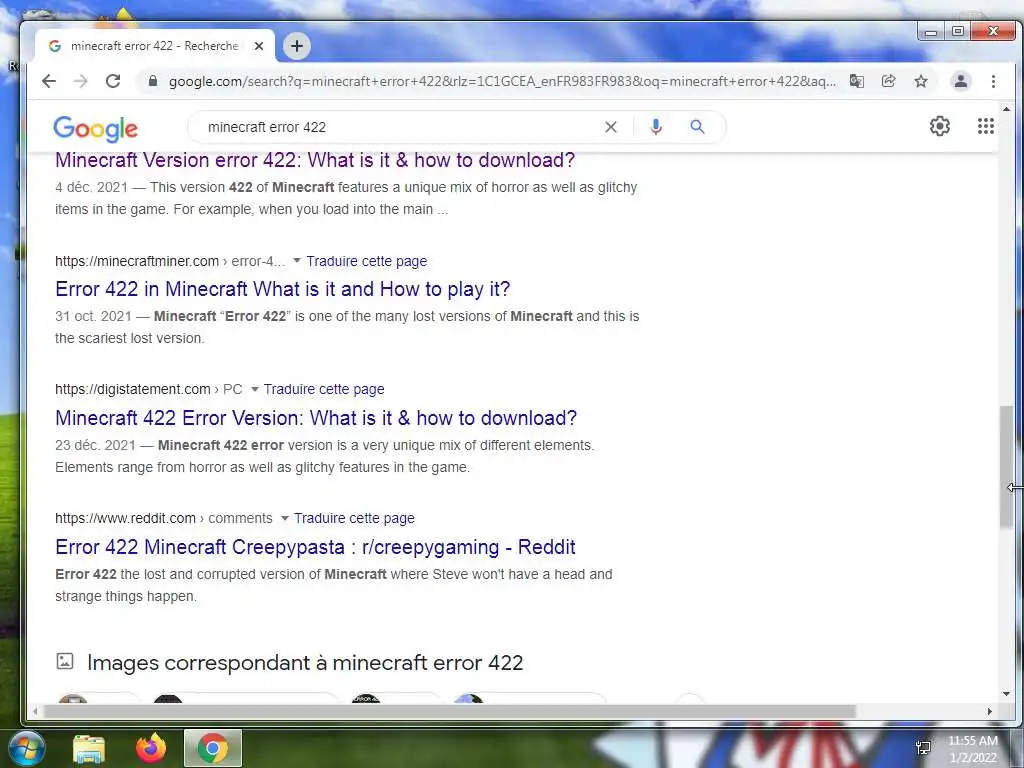Image resolution: width=1024 pixels, height=768 pixels.
Task: Translate the digistatement.com page
Action: point(324,389)
